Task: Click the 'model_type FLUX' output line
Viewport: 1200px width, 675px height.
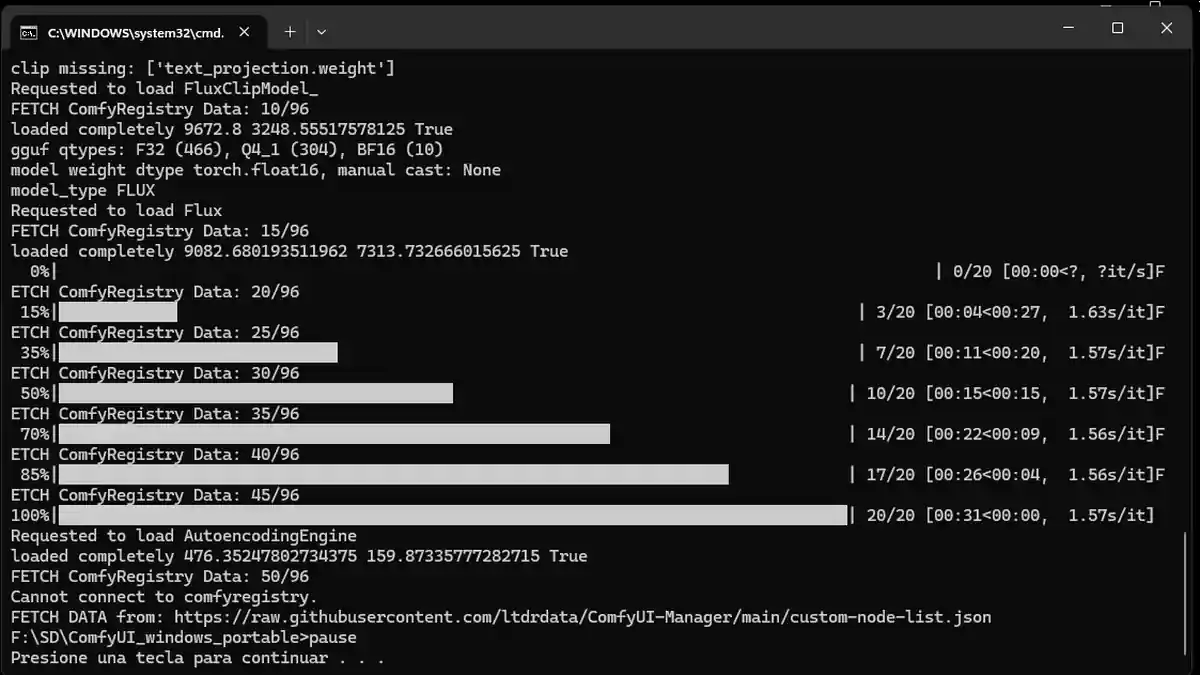Action: coord(83,190)
